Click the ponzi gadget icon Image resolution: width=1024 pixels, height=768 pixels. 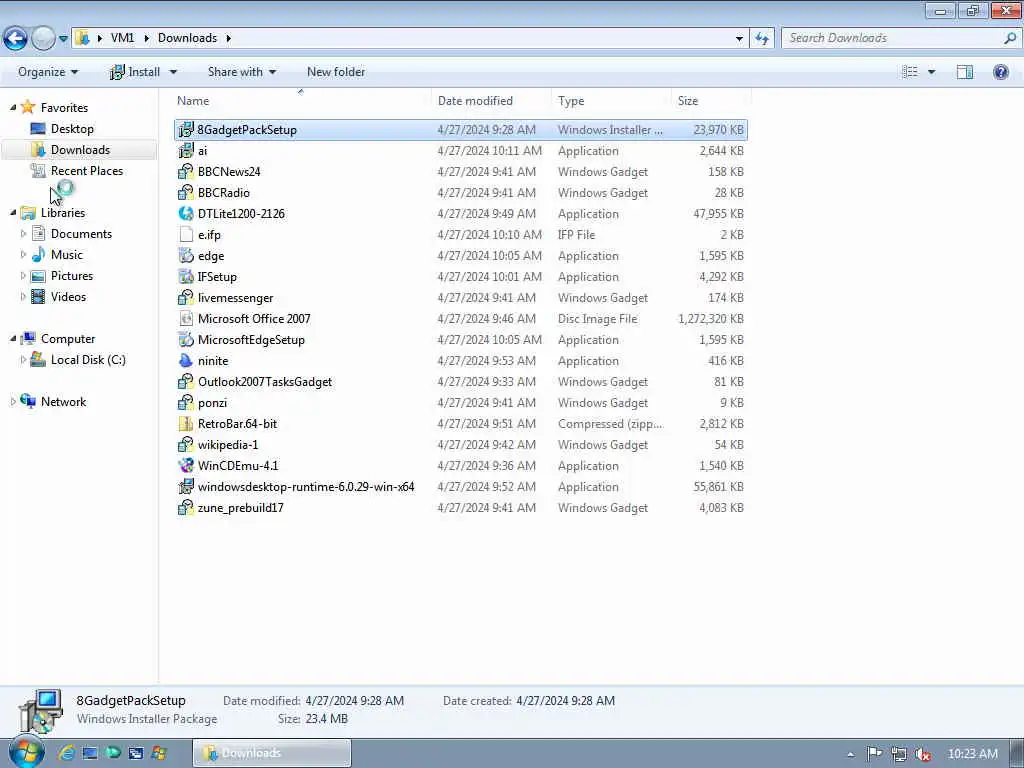tap(186, 402)
